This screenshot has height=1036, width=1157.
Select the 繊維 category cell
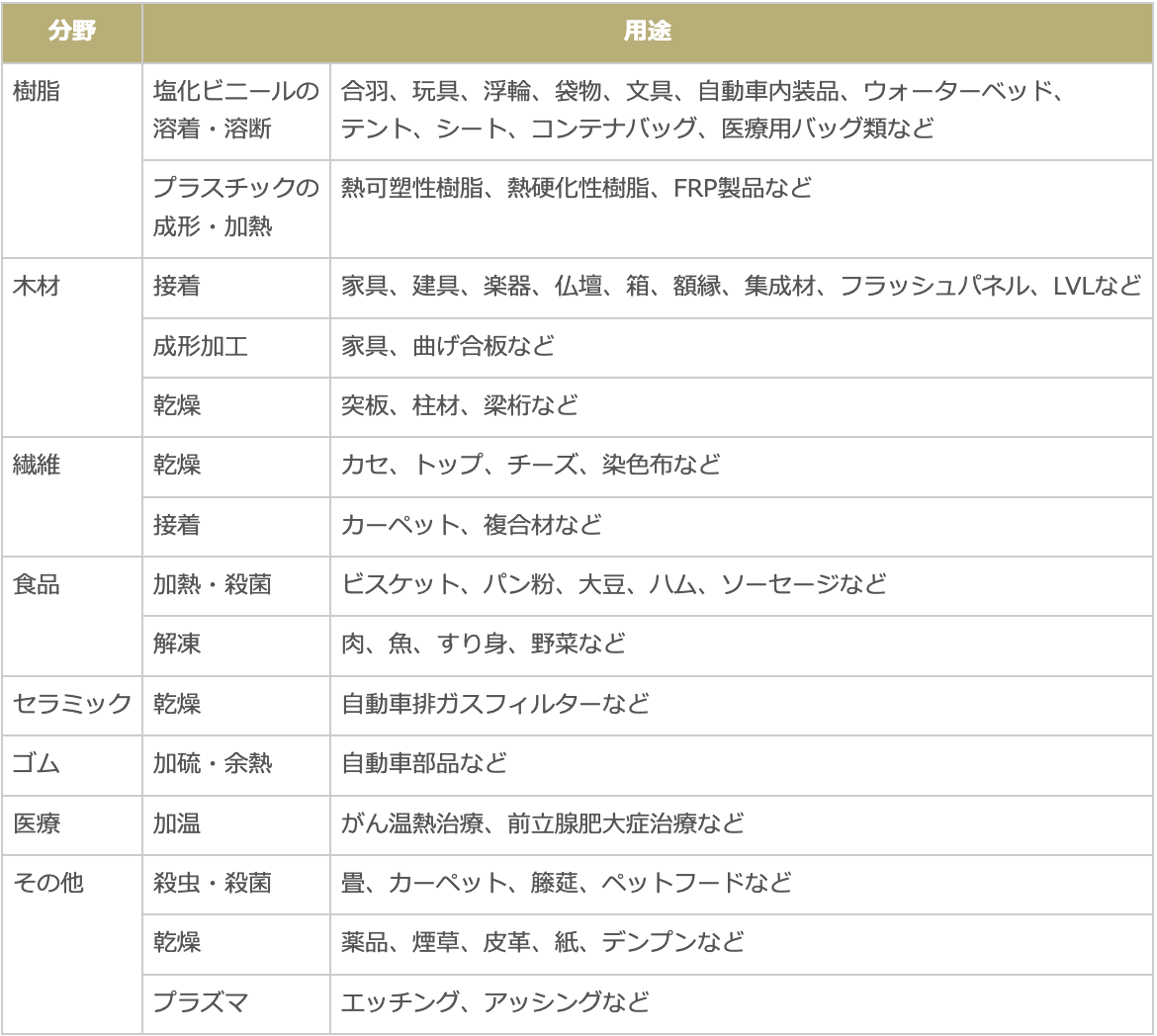point(37,465)
